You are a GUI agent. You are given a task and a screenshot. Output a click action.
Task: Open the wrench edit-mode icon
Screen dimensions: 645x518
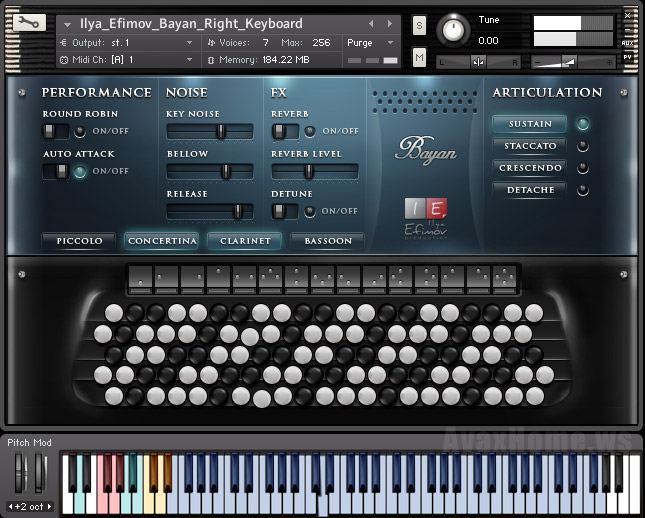coord(29,23)
